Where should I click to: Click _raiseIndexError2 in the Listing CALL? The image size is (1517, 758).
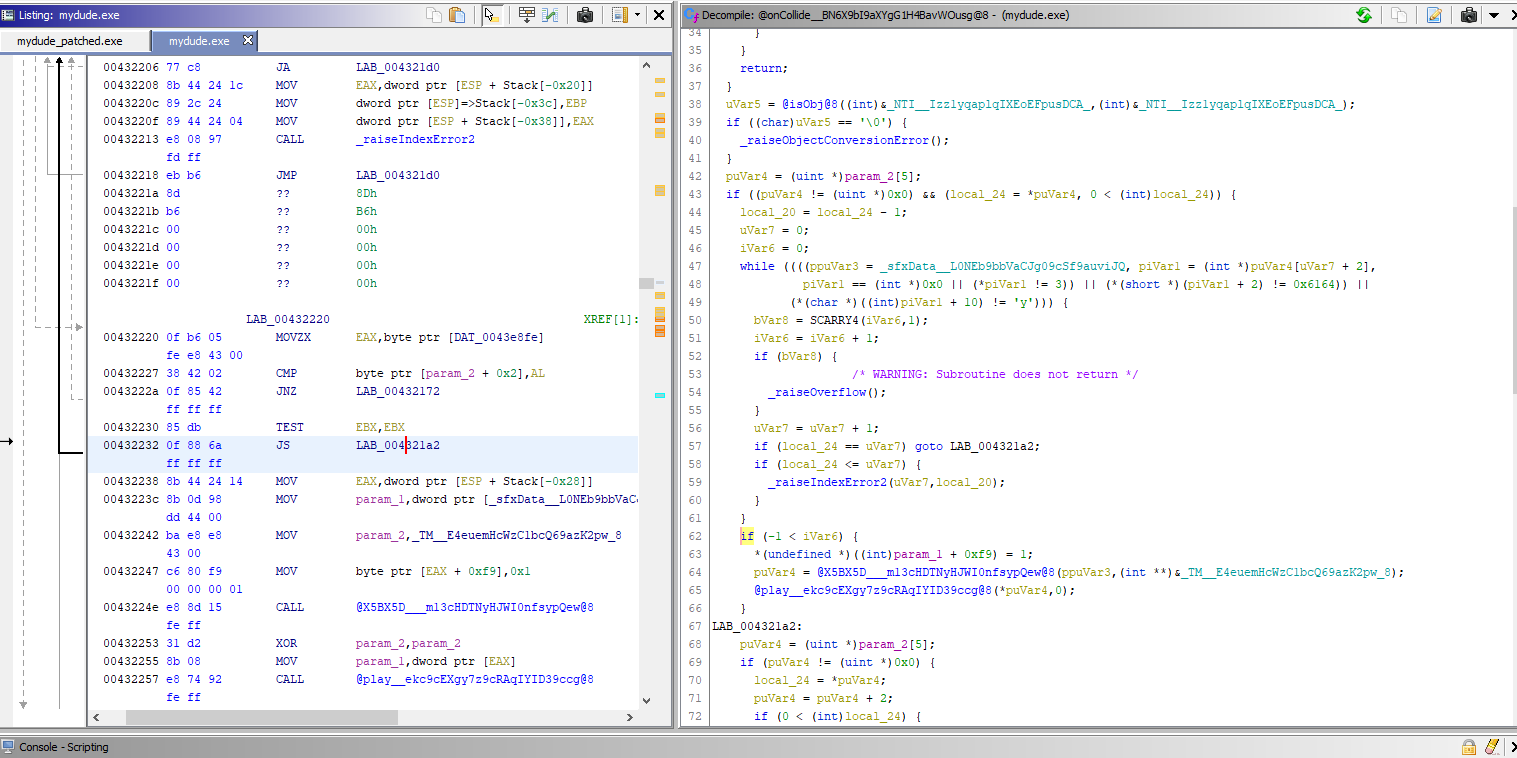pos(415,139)
